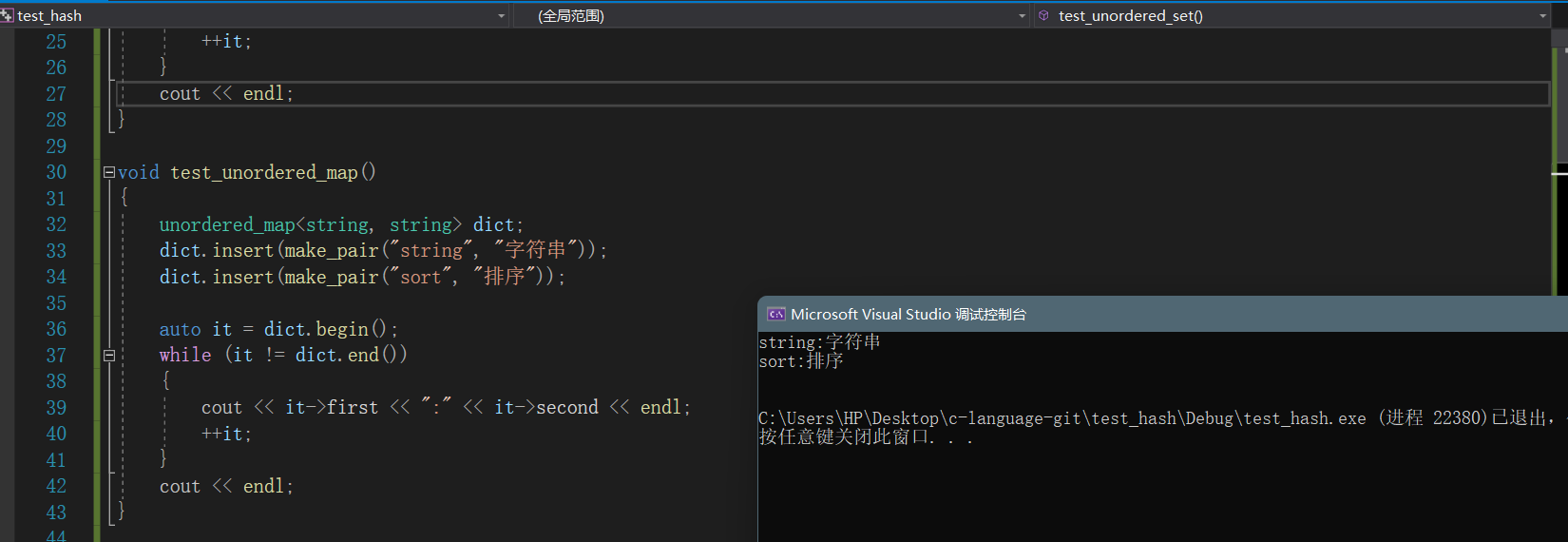1568x542 pixels.
Task: Click it->second on line 39
Action: coord(545,408)
